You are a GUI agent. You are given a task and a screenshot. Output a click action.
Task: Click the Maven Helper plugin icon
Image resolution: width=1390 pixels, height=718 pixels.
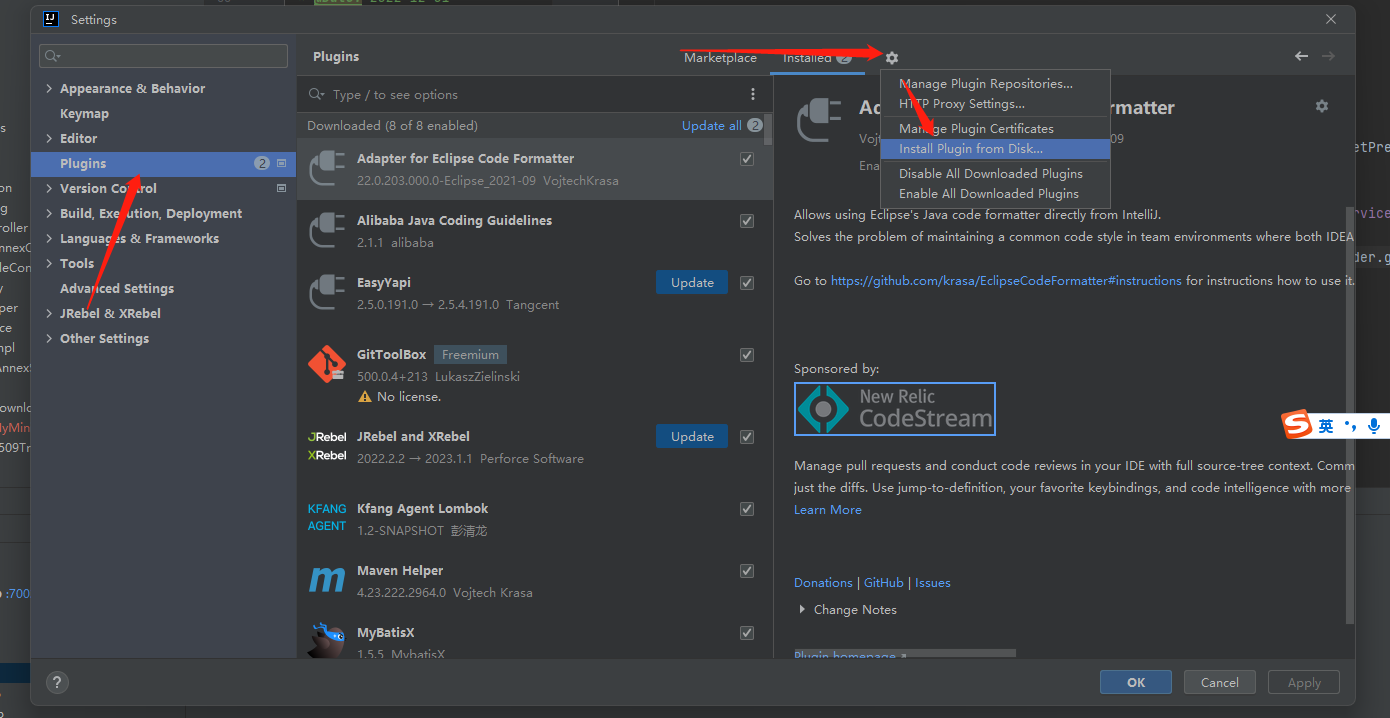point(327,580)
